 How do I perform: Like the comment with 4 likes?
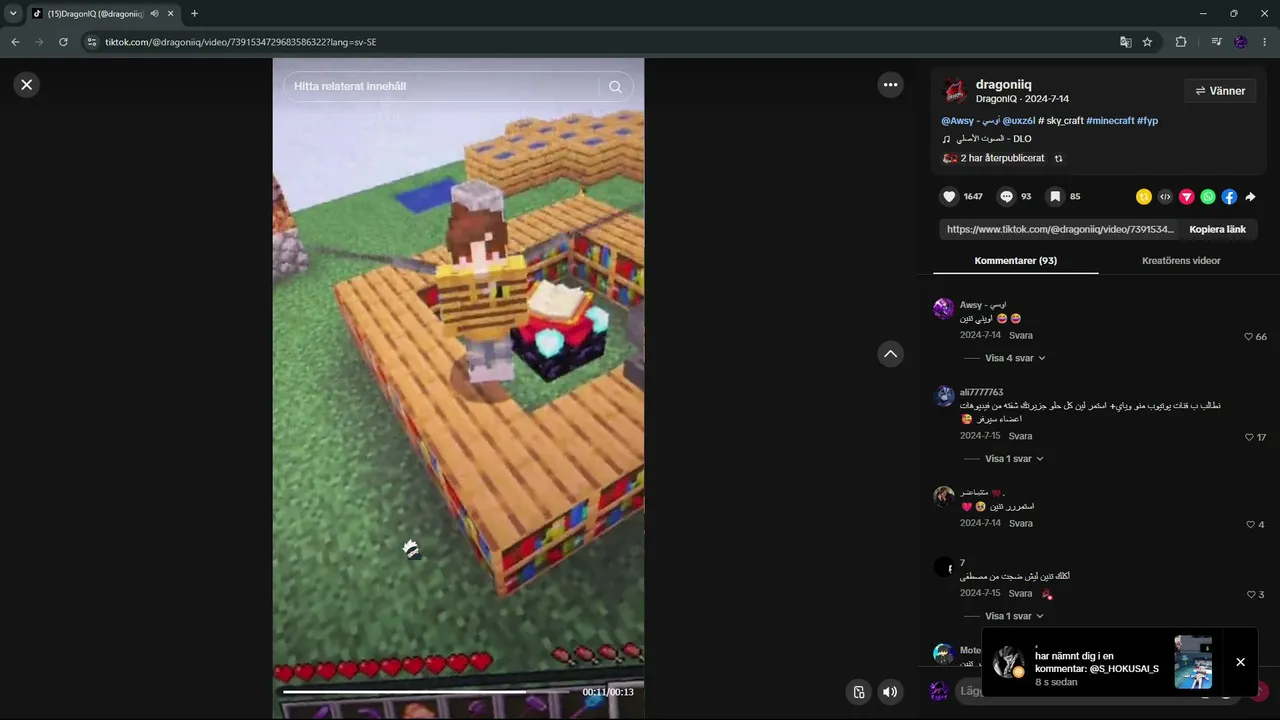pos(1250,525)
